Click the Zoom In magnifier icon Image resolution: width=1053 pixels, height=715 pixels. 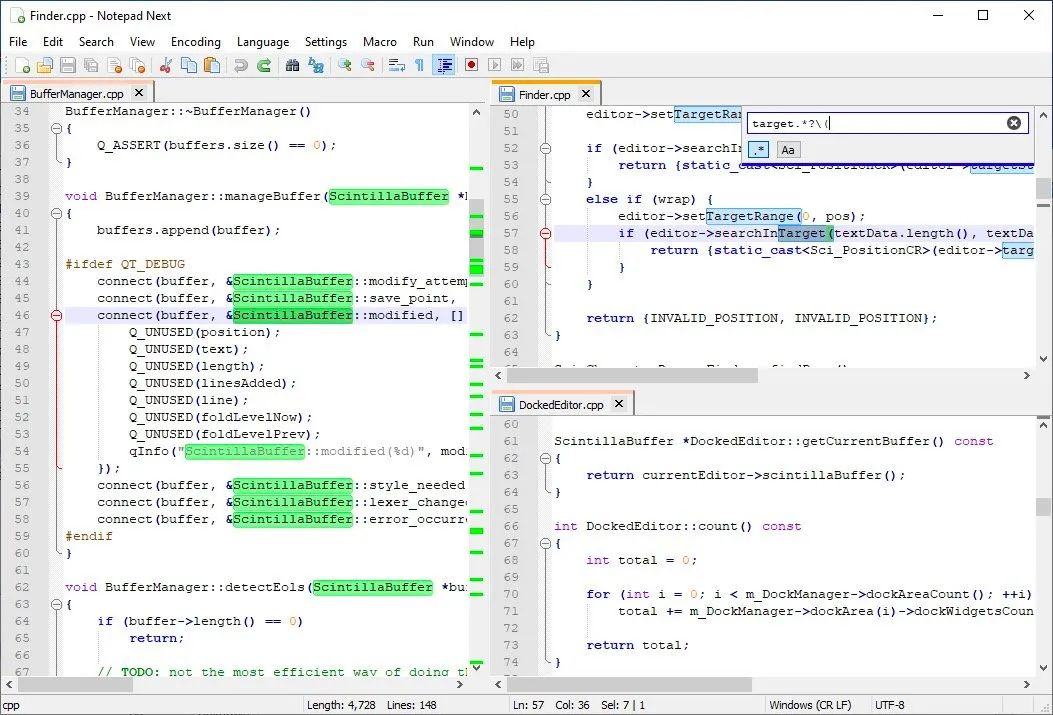click(x=345, y=65)
